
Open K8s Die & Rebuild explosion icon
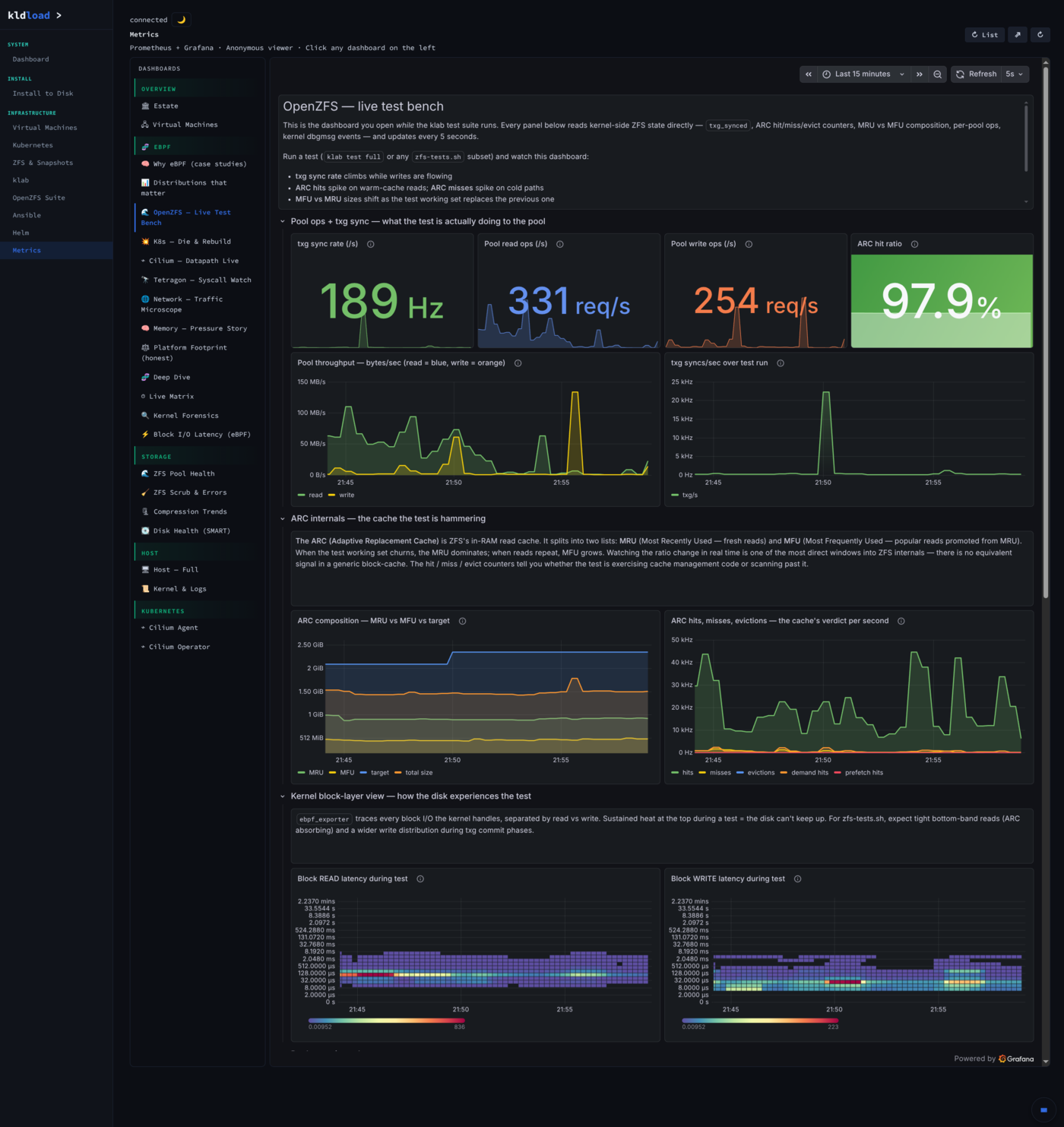point(145,242)
